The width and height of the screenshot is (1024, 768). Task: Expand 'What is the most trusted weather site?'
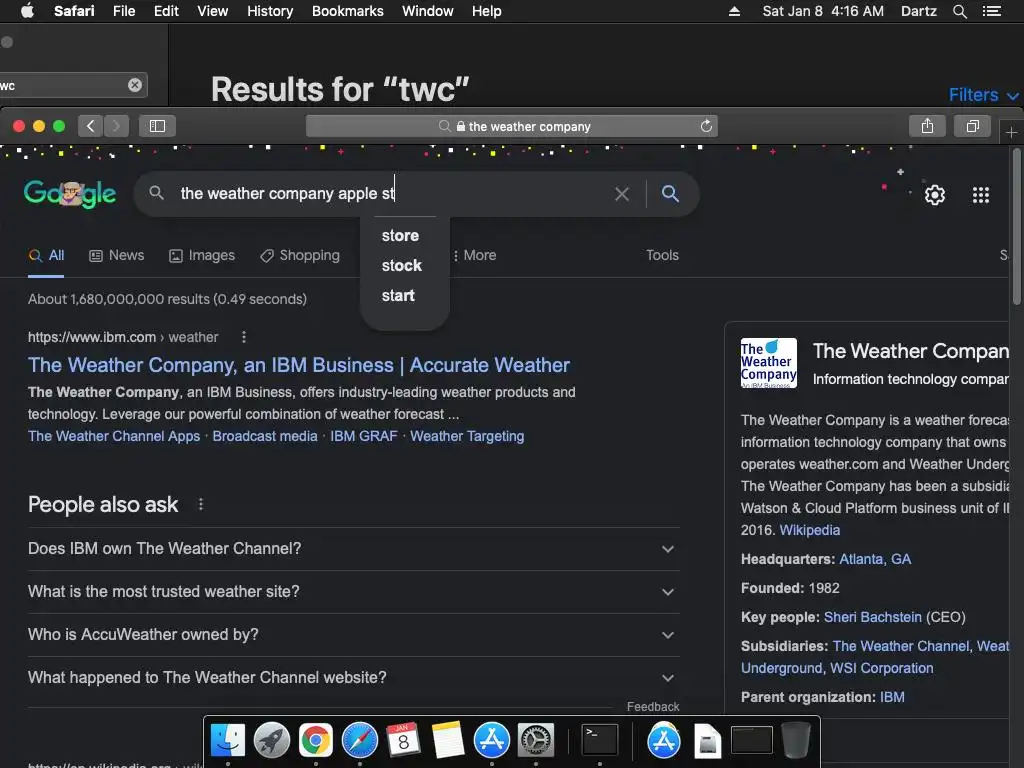[353, 592]
